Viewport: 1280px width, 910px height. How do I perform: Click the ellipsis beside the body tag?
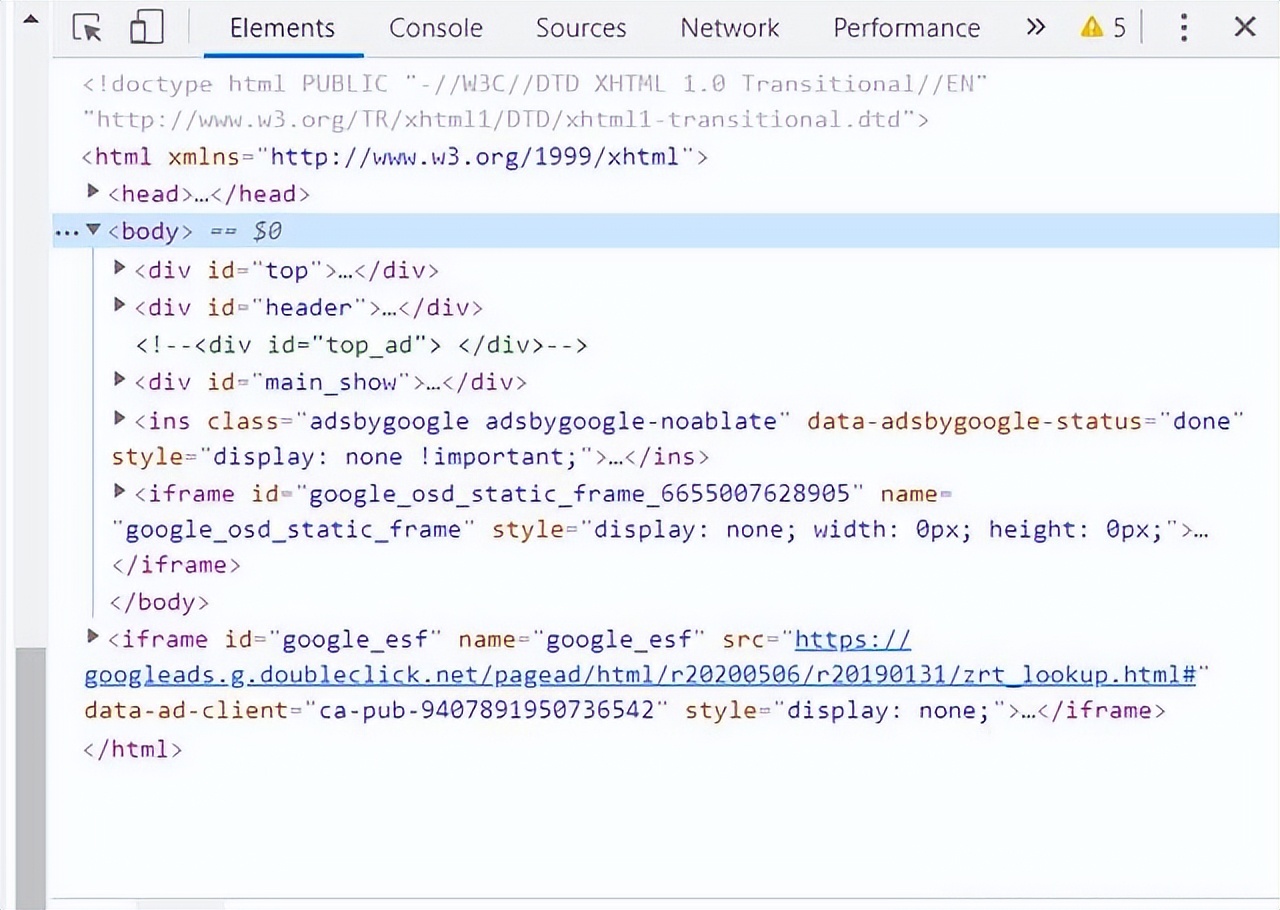point(66,232)
